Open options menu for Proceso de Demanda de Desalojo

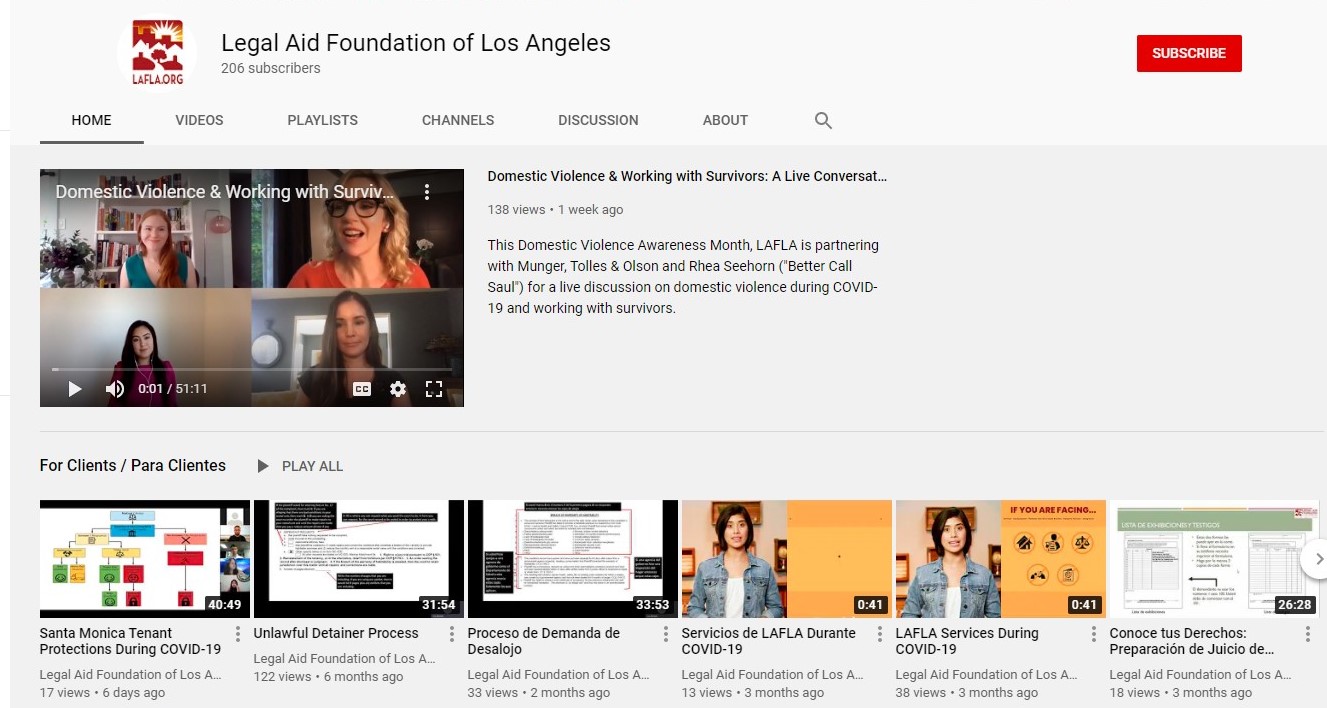[x=666, y=634]
